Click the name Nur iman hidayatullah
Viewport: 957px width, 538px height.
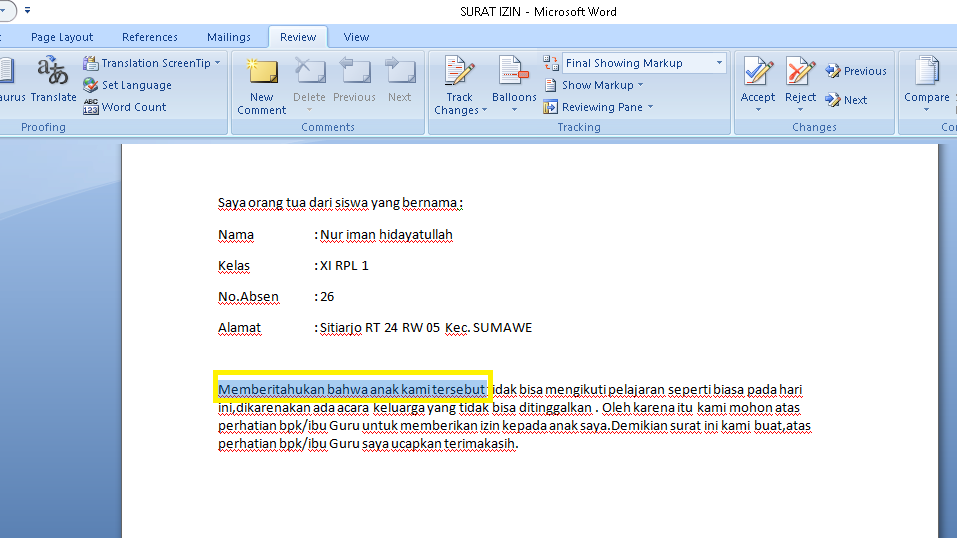pyautogui.click(x=386, y=235)
